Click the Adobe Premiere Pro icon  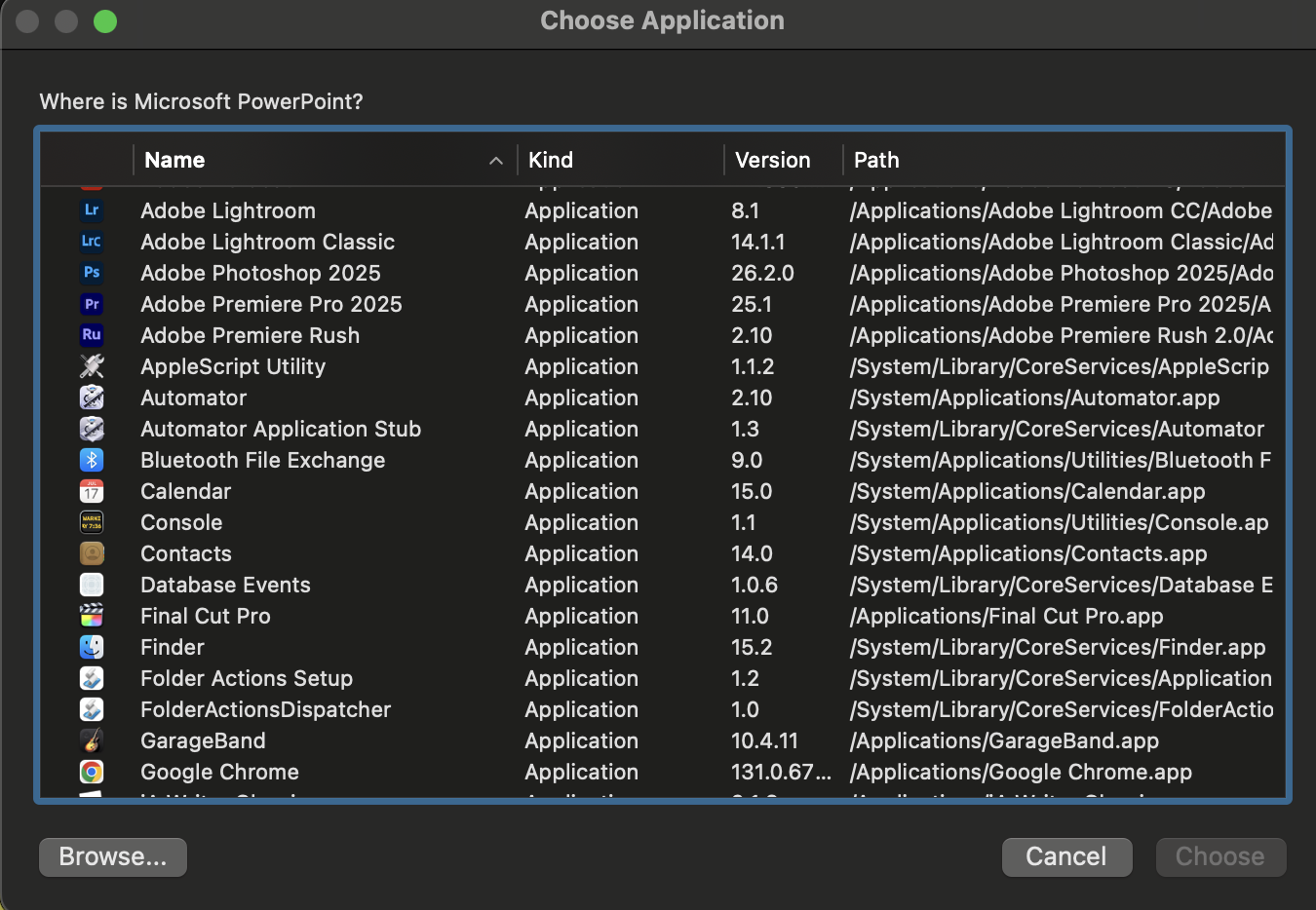click(92, 304)
